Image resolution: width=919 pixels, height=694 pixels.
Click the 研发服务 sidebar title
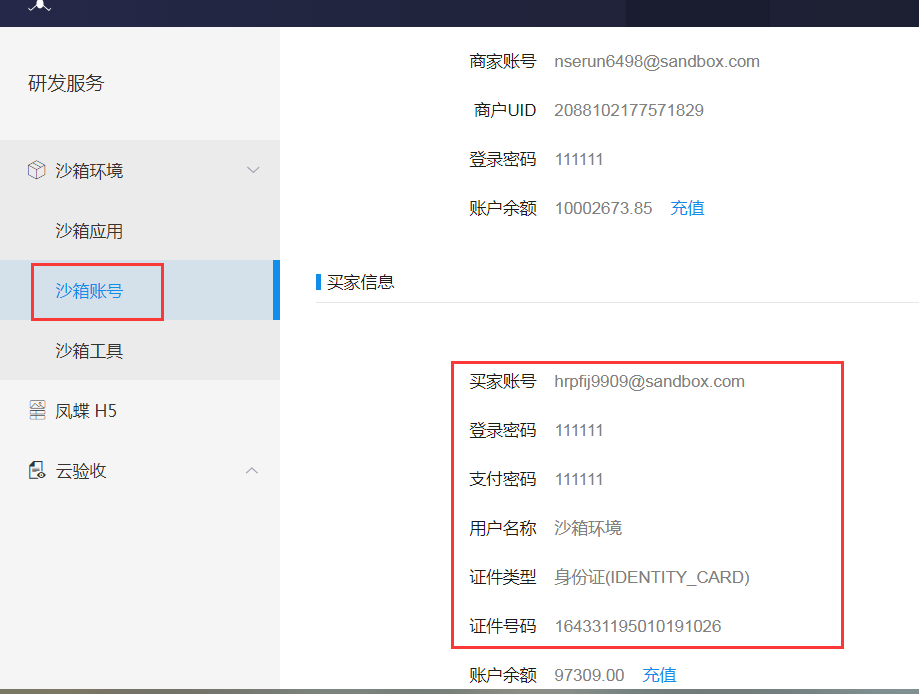(66, 83)
